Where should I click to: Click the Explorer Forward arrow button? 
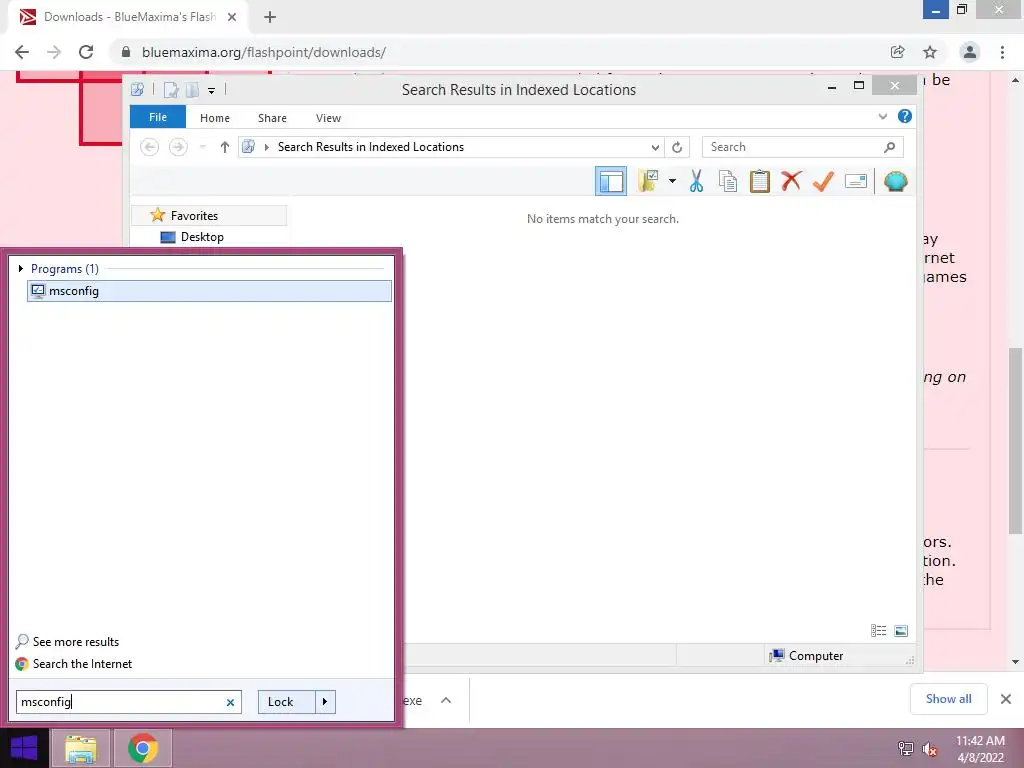click(x=178, y=147)
